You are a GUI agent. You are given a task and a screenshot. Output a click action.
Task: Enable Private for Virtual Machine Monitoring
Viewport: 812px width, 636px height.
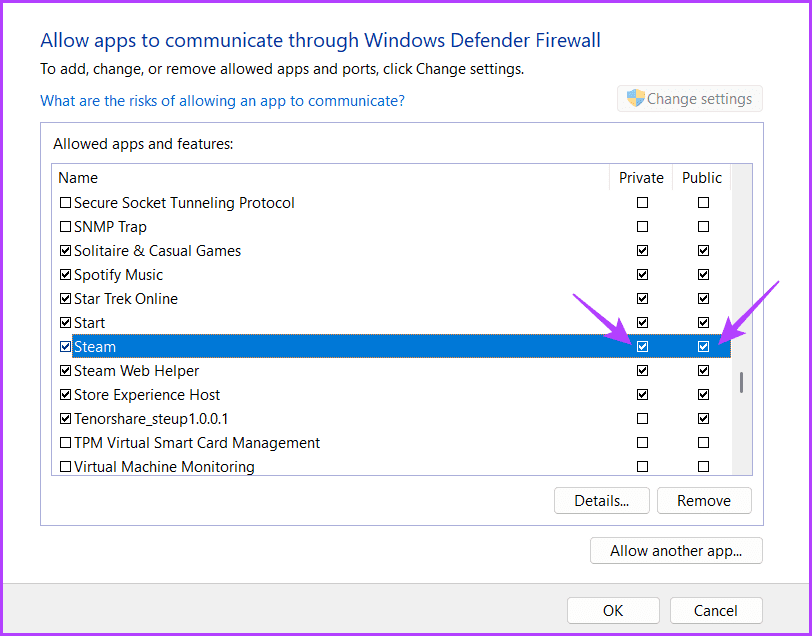point(642,467)
